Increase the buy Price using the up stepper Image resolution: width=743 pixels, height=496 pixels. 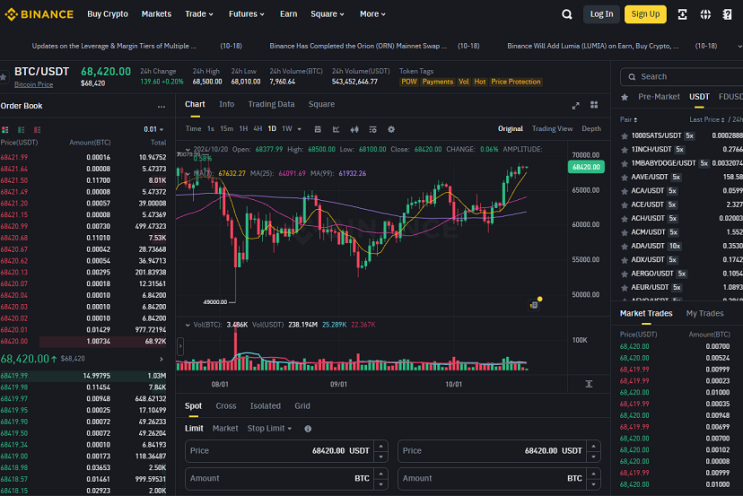tap(381, 446)
